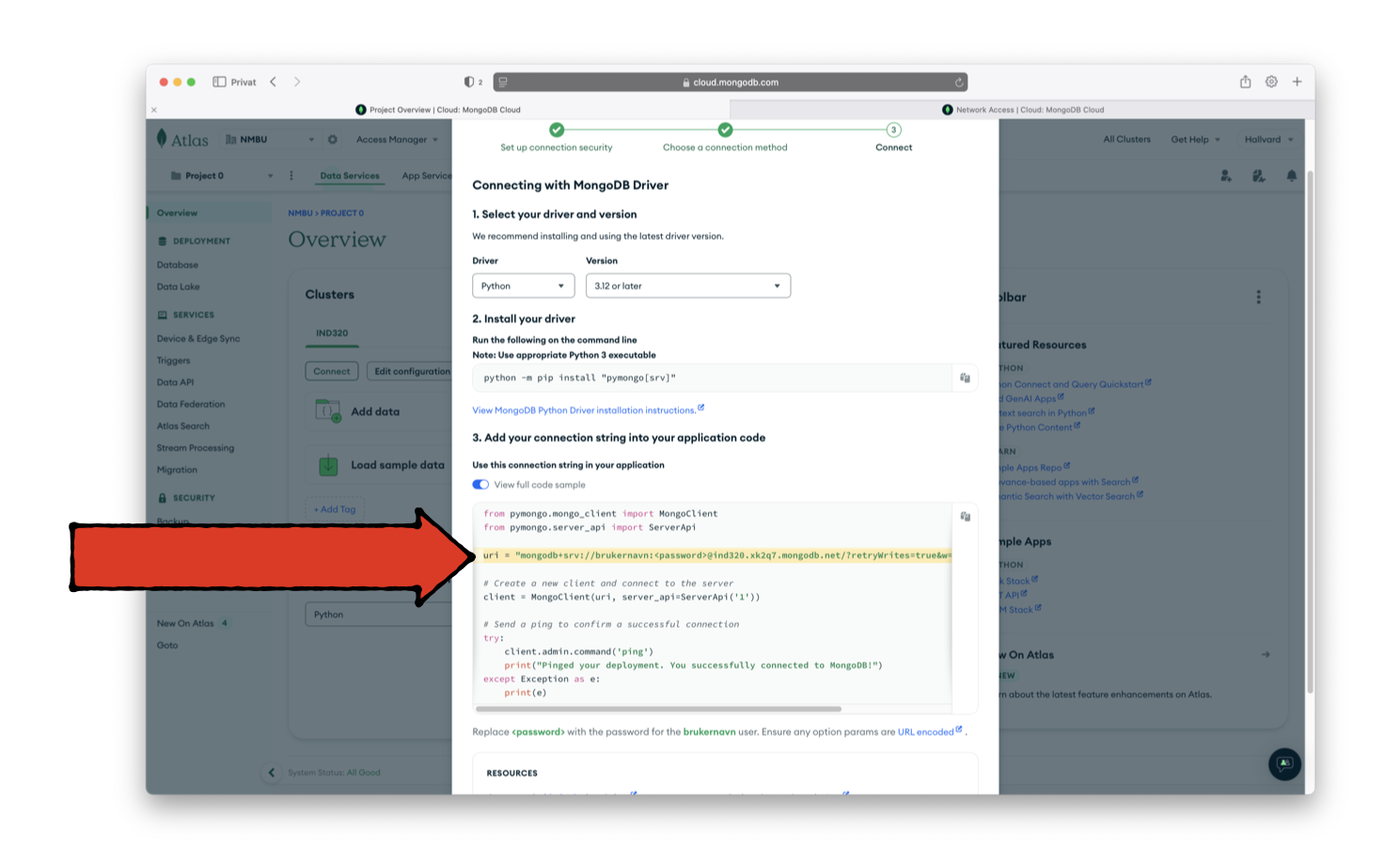Screen dimensions: 1400x858
Task: Expand the Project 0 selector
Action: [221, 176]
